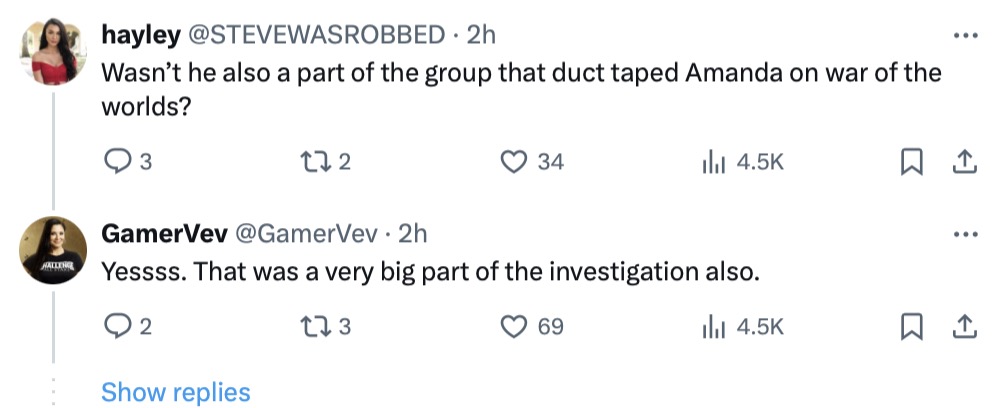View analytics on GamerVev's tweet

pos(712,326)
